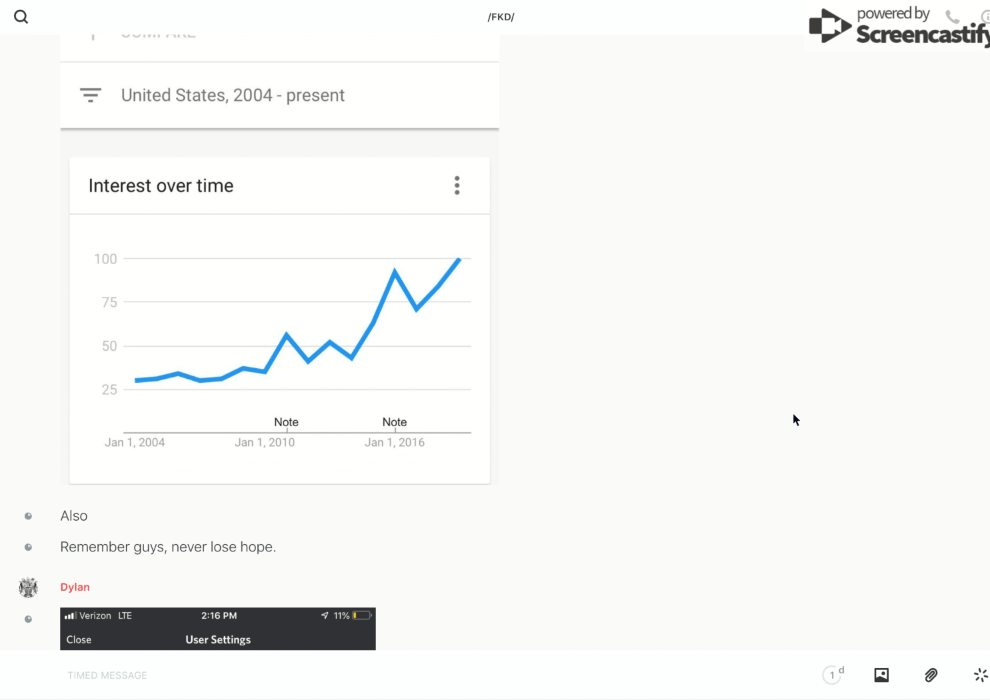Click the image upload icon
The width and height of the screenshot is (990, 700).
click(881, 675)
